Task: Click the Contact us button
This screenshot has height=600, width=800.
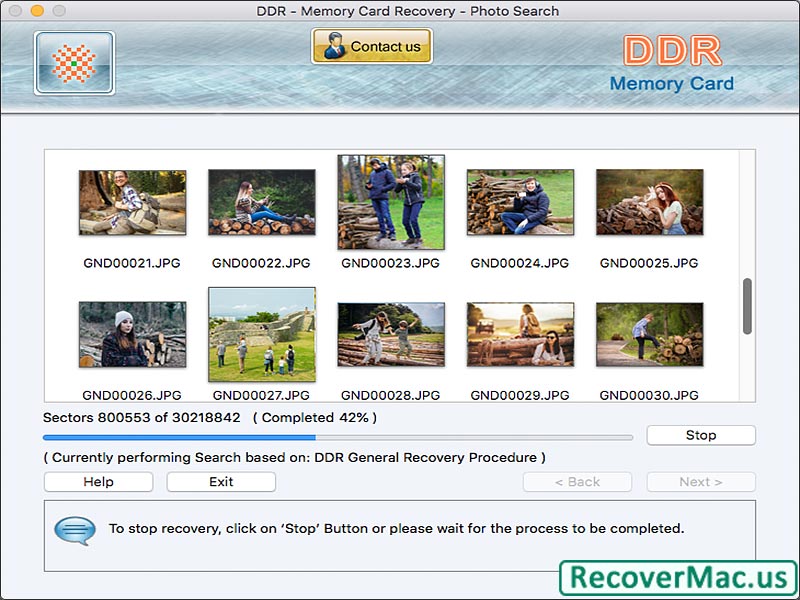Action: [371, 46]
